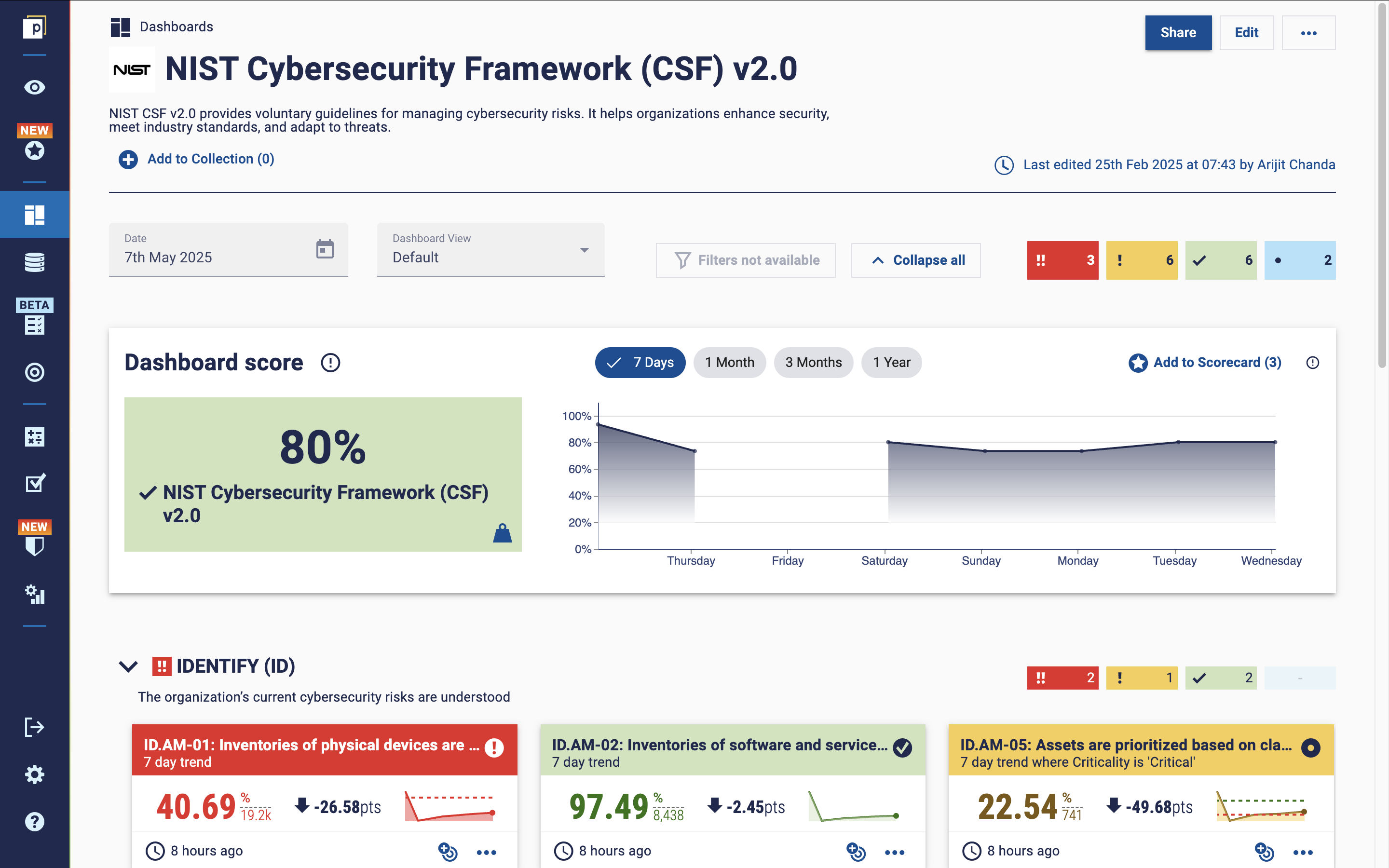This screenshot has height=868, width=1389.
Task: Click the calendar icon in Date field
Action: point(325,249)
